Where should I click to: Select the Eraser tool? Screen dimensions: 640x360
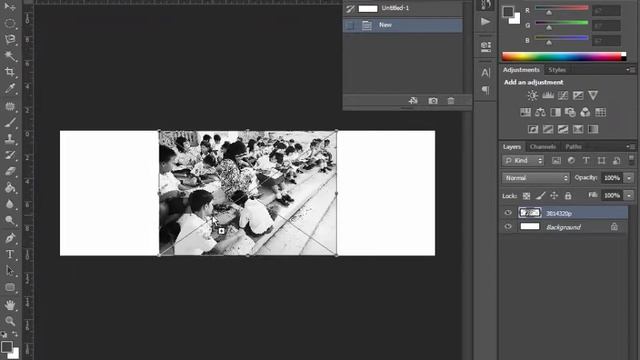tap(10, 171)
